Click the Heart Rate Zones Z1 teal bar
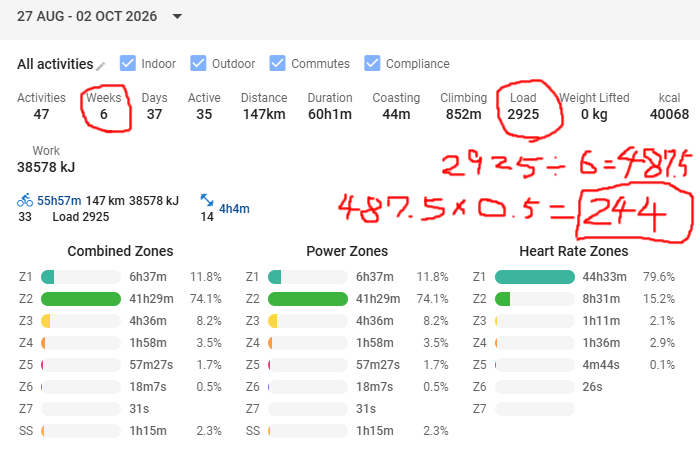The width and height of the screenshot is (700, 451). 535,277
